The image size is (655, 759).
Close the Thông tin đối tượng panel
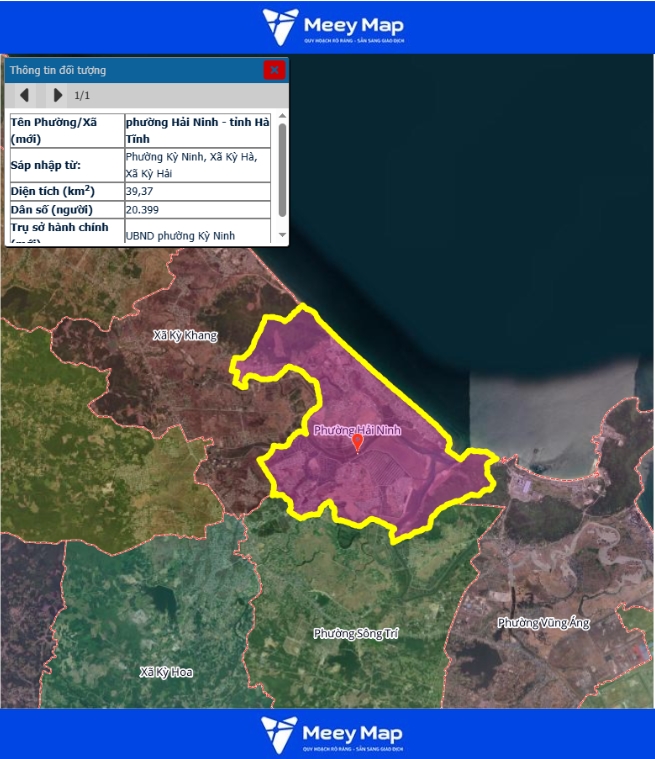(x=273, y=70)
